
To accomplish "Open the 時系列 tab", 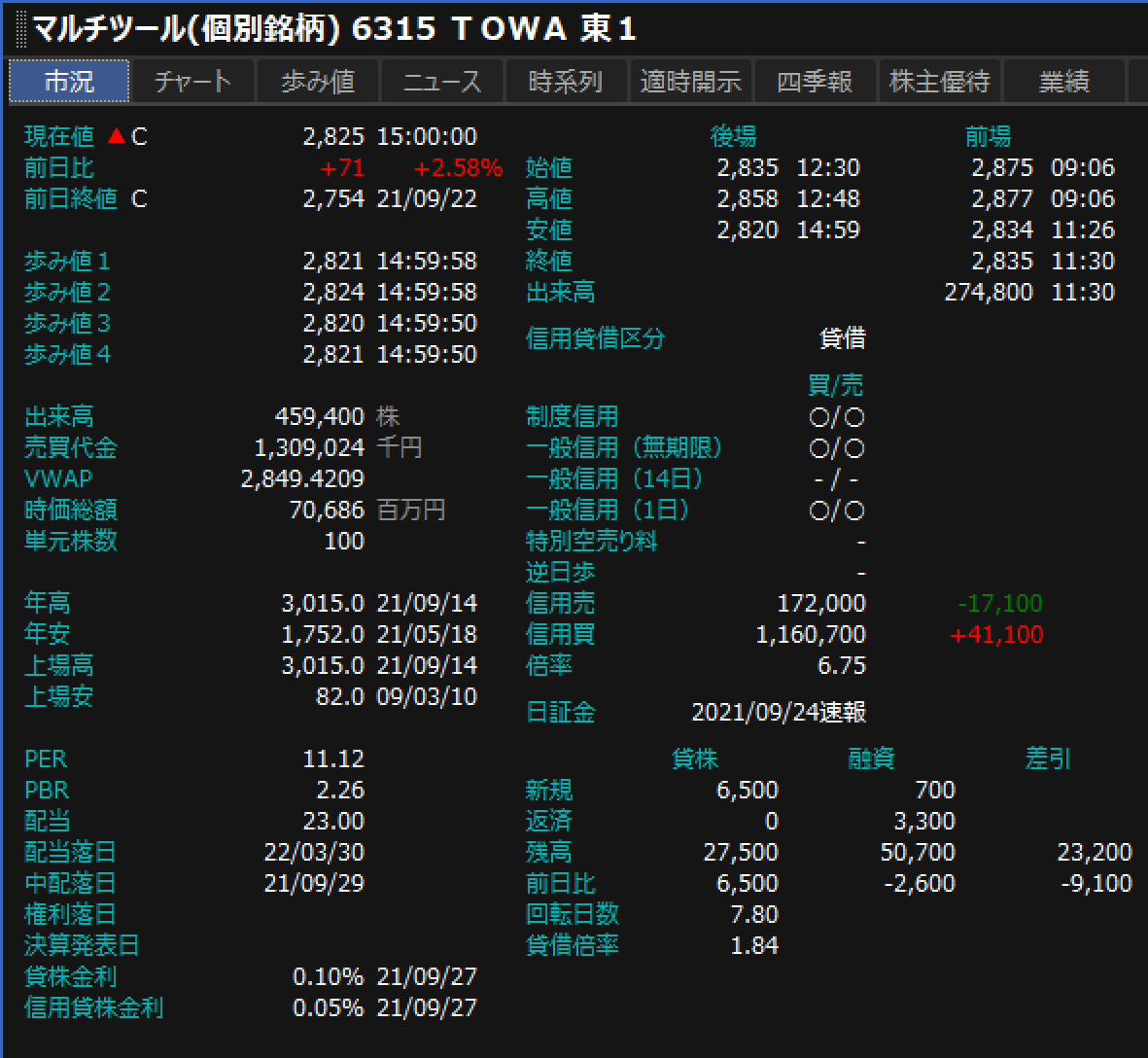I will click(x=566, y=82).
